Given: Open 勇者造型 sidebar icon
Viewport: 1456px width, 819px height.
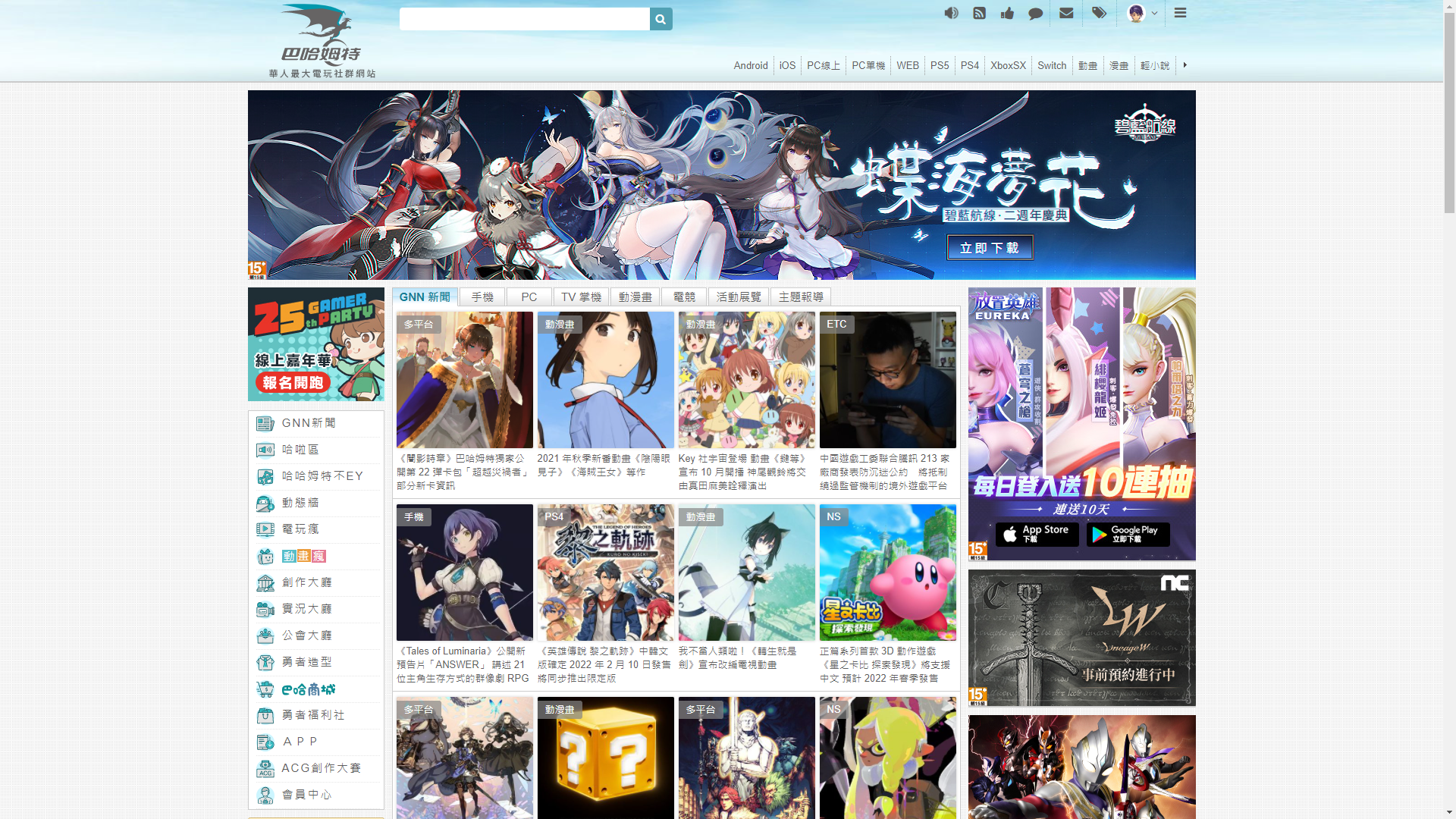Looking at the screenshot, I should pos(265,663).
